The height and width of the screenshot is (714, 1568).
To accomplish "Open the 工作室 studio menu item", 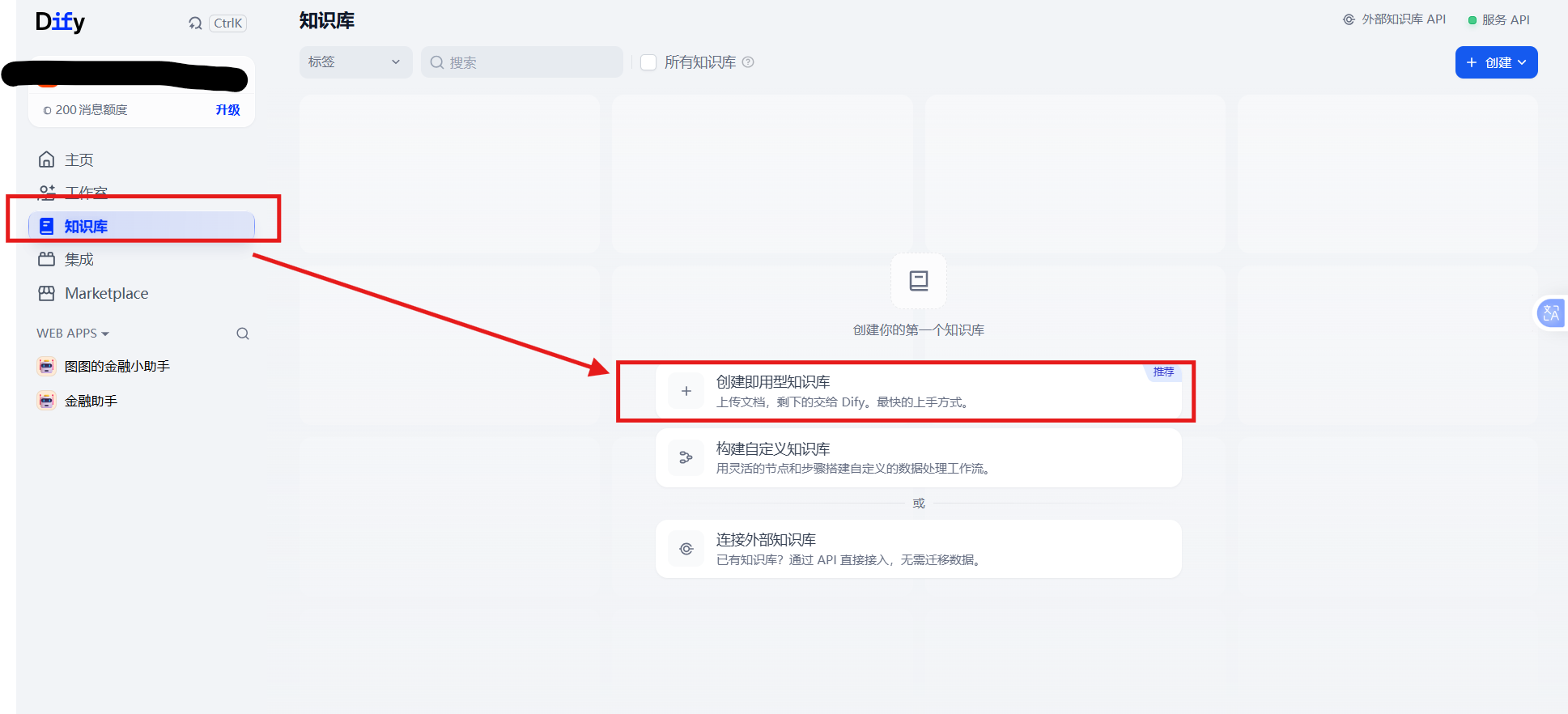I will [142, 193].
